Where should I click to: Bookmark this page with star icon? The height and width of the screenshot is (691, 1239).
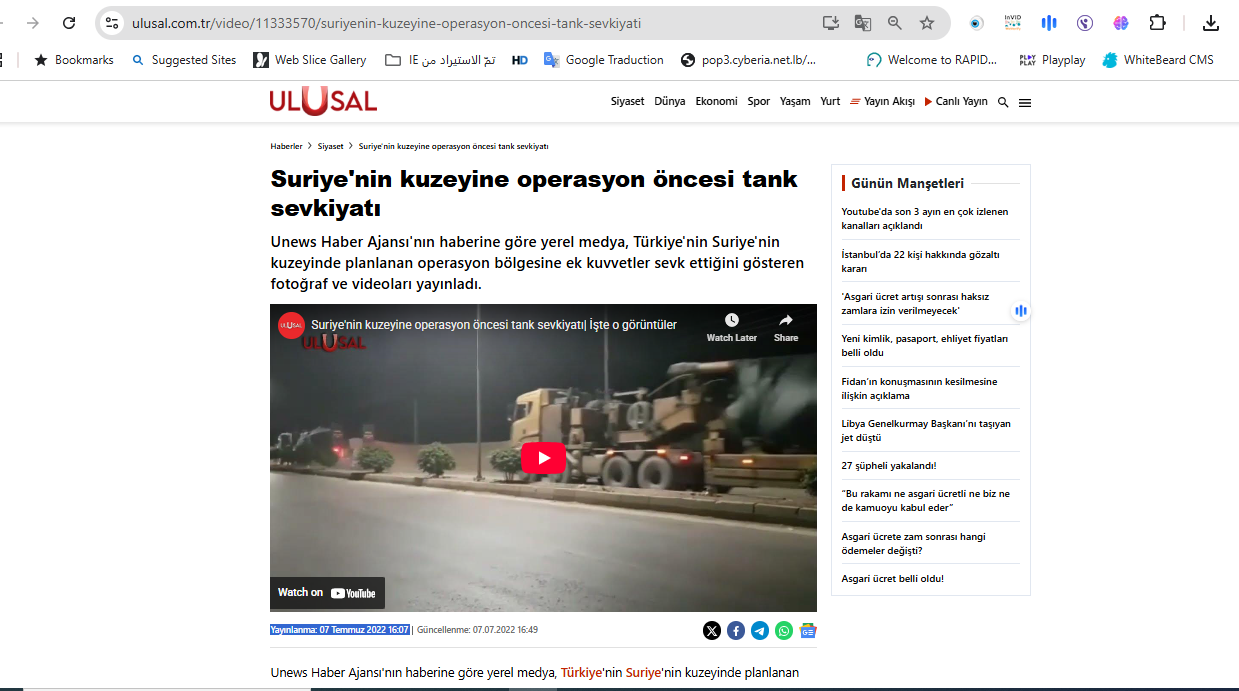click(x=927, y=23)
